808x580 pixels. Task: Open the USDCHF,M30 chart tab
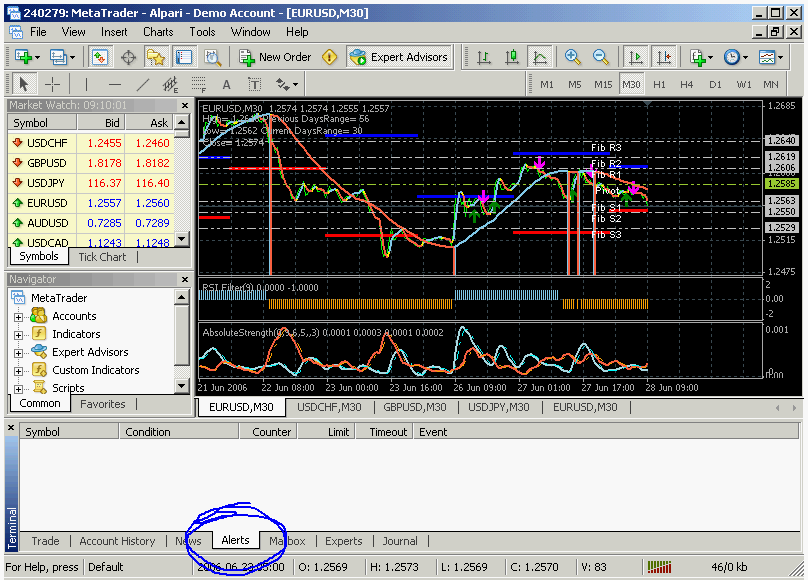pyautogui.click(x=329, y=407)
